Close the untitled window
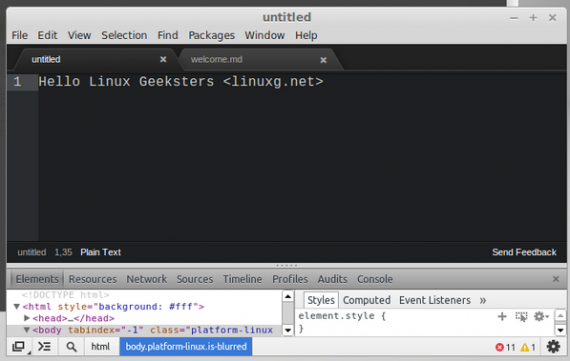This screenshot has height=361, width=570. [553, 17]
